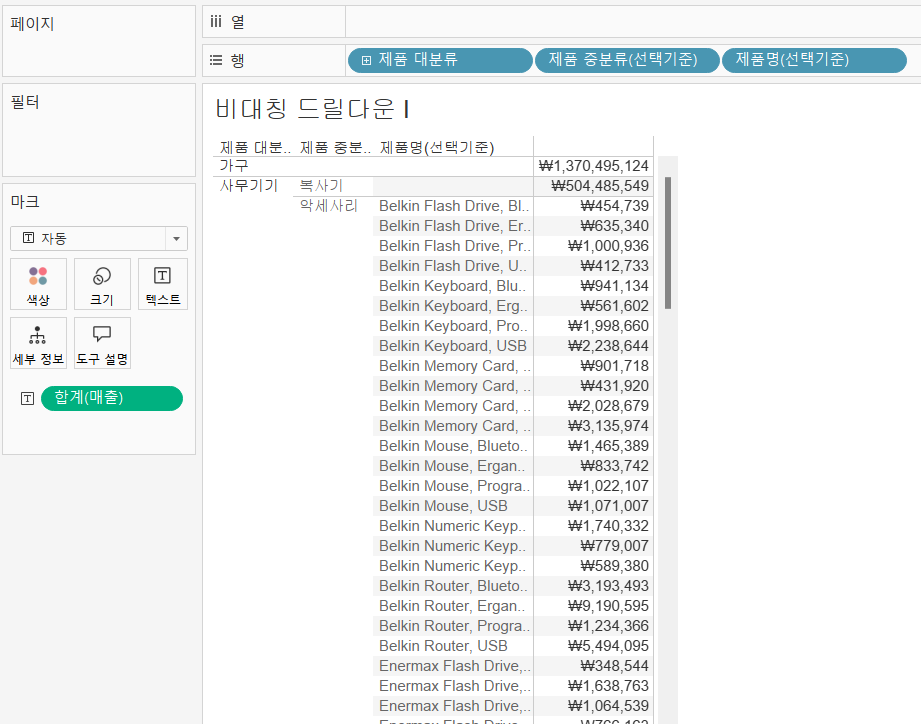Select the 사무기기 category row
Screen dimensions: 921x724
248,186
